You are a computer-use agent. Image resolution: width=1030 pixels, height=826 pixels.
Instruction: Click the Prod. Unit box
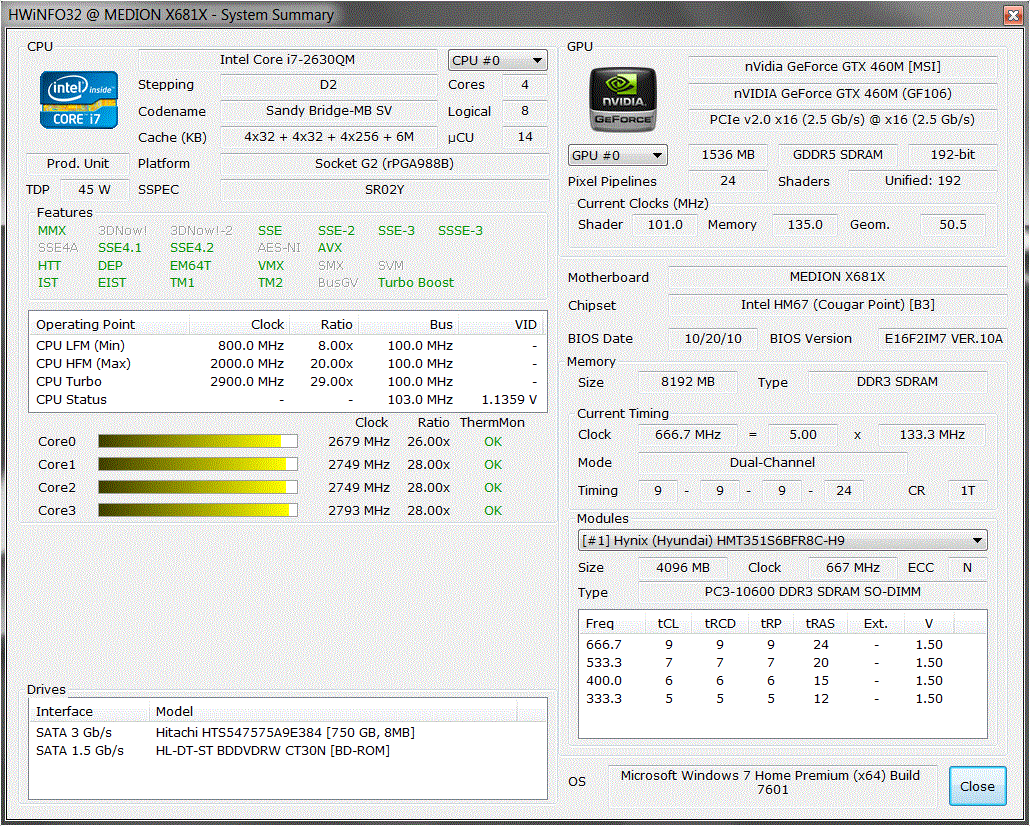tap(78, 164)
